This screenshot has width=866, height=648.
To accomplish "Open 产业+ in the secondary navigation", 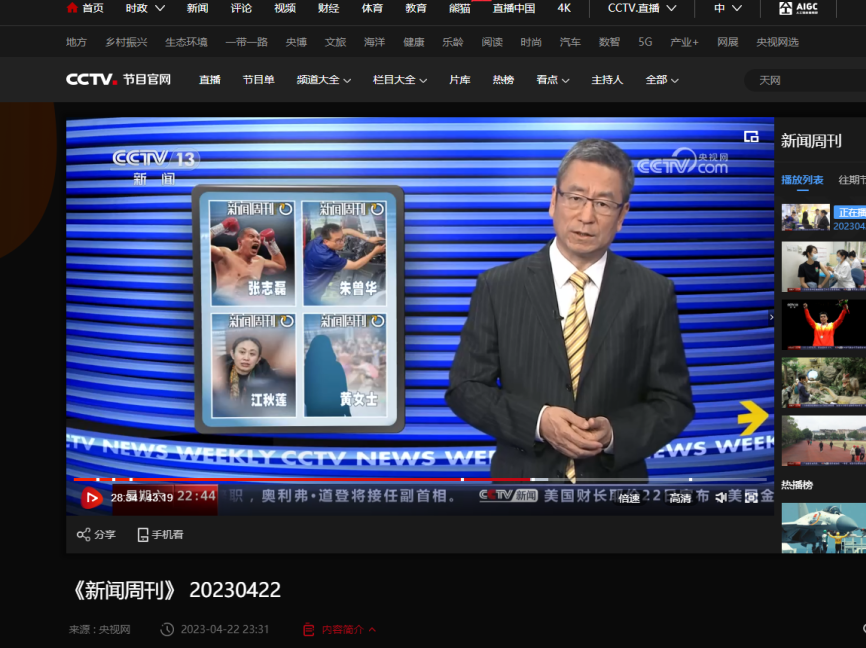I will (x=684, y=42).
